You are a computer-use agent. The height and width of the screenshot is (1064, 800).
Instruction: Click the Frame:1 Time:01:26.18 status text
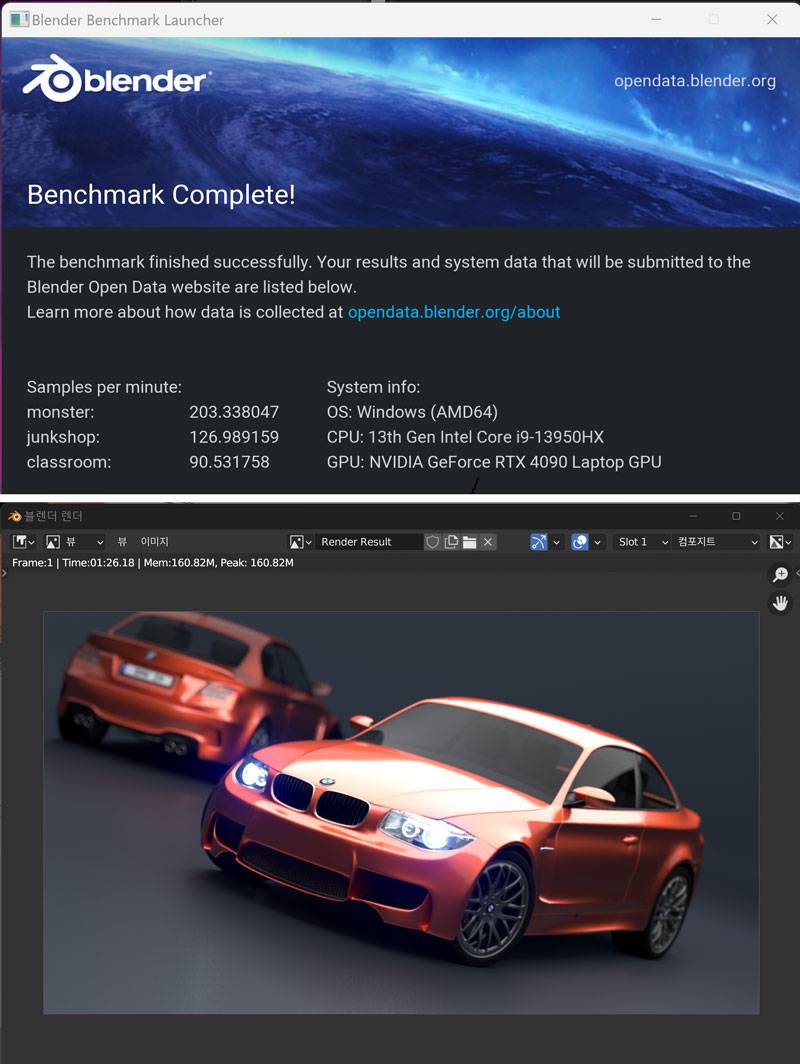coord(153,563)
